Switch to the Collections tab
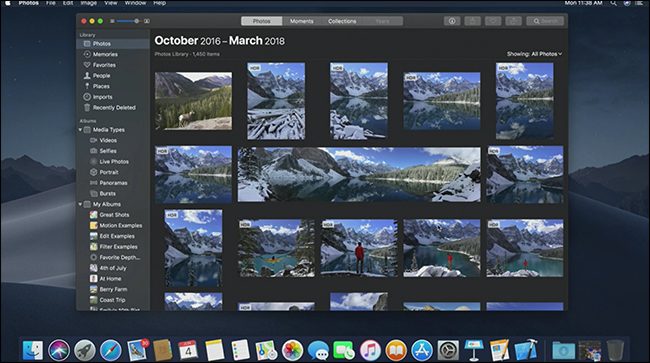The height and width of the screenshot is (363, 650). [342, 21]
